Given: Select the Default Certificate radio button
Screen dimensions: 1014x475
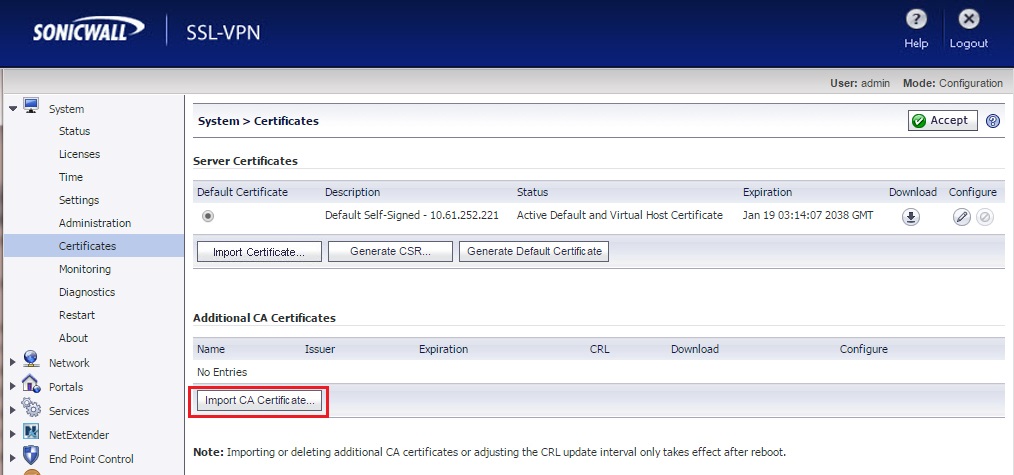Looking at the screenshot, I should click(208, 216).
